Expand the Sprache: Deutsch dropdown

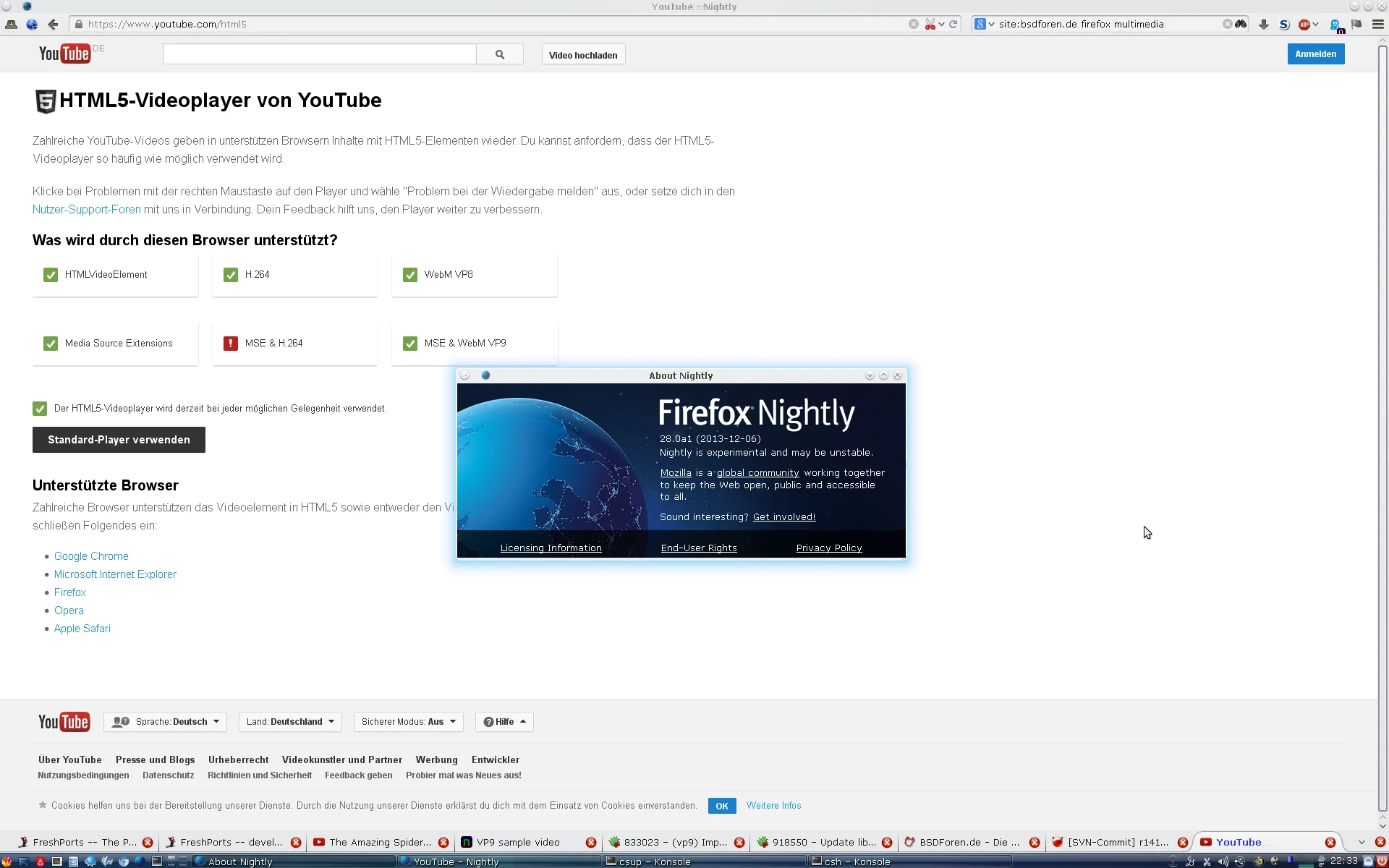pos(166,722)
